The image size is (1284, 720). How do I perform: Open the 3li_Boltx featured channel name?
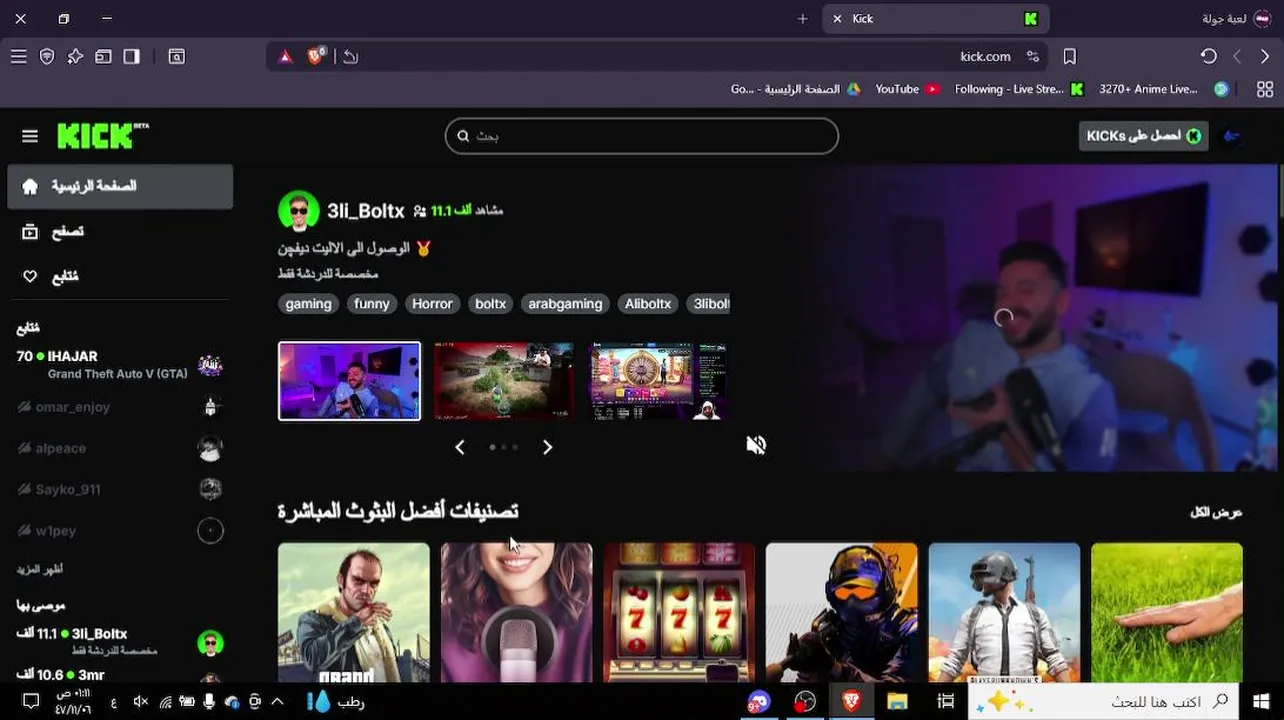[x=365, y=211]
